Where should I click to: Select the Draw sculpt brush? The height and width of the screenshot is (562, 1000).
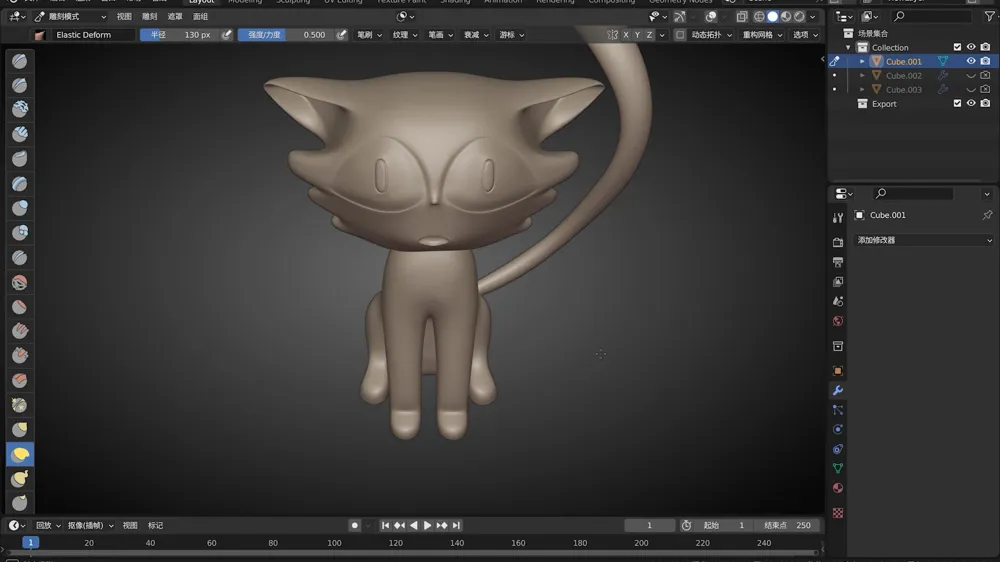click(x=20, y=61)
